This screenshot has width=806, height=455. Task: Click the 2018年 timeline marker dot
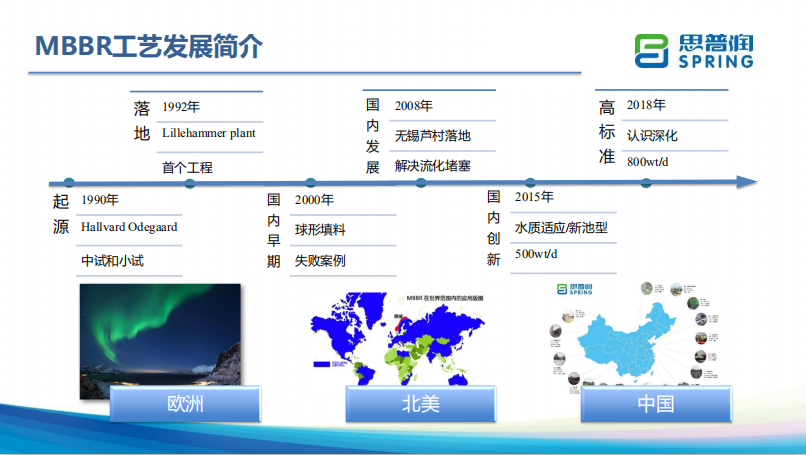646,183
